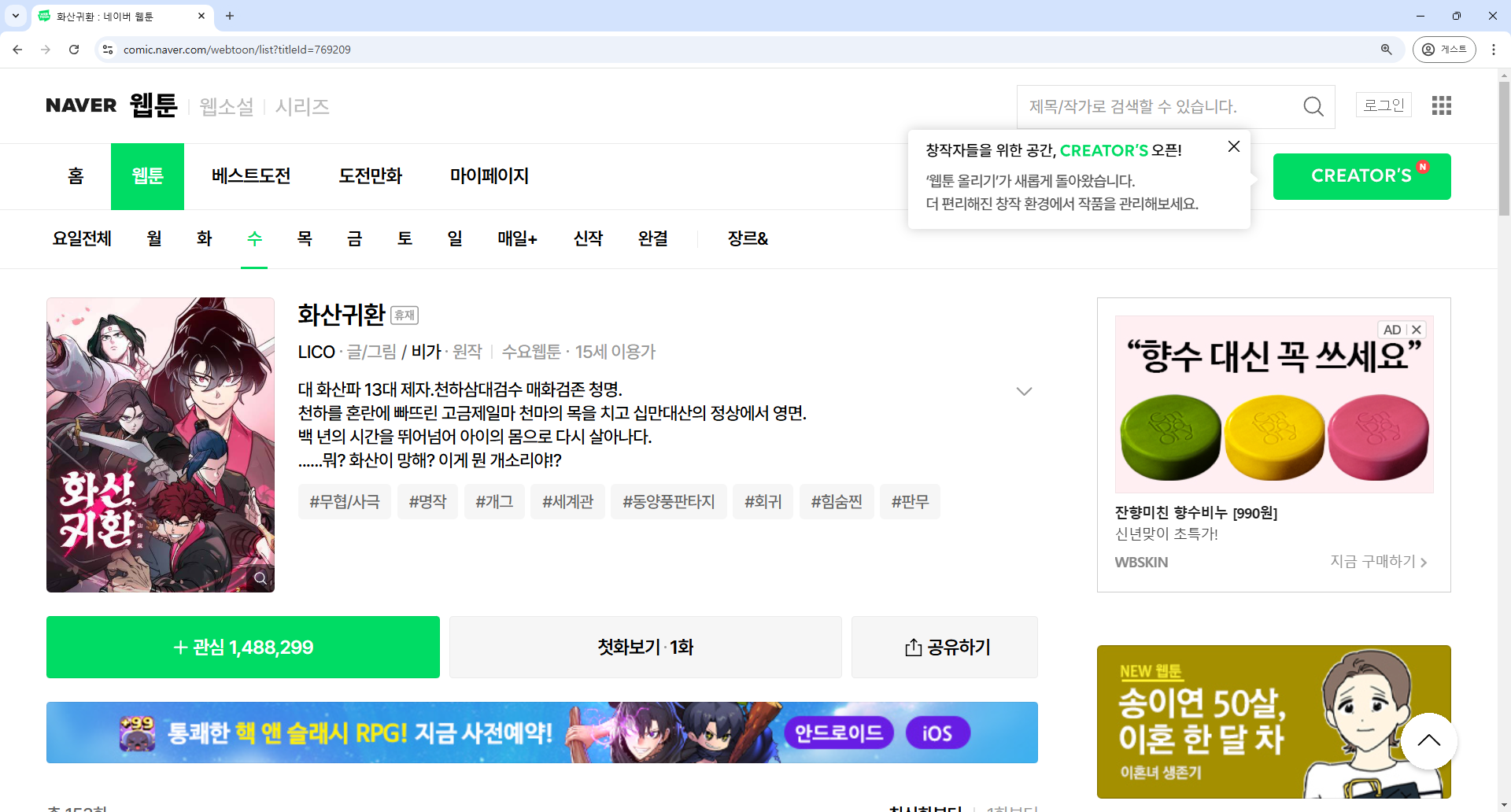Click 안드로이드 button on RPG banner

[x=839, y=733]
